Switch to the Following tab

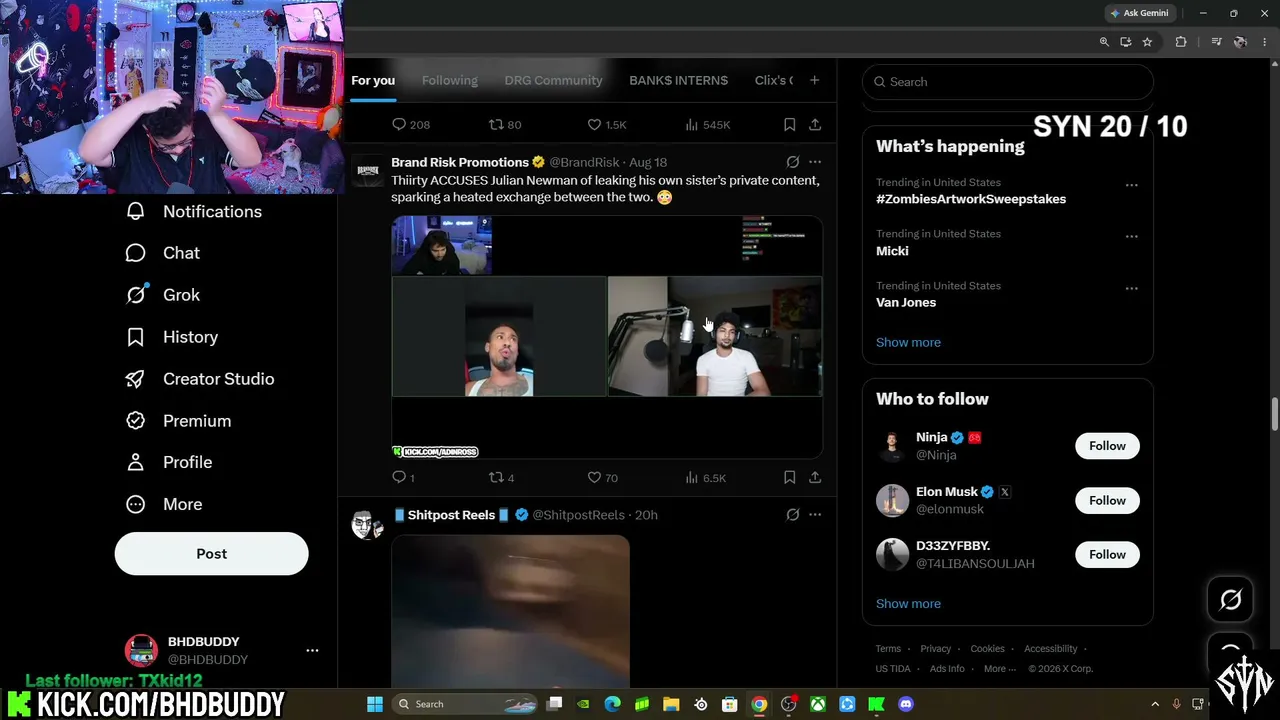tap(450, 80)
